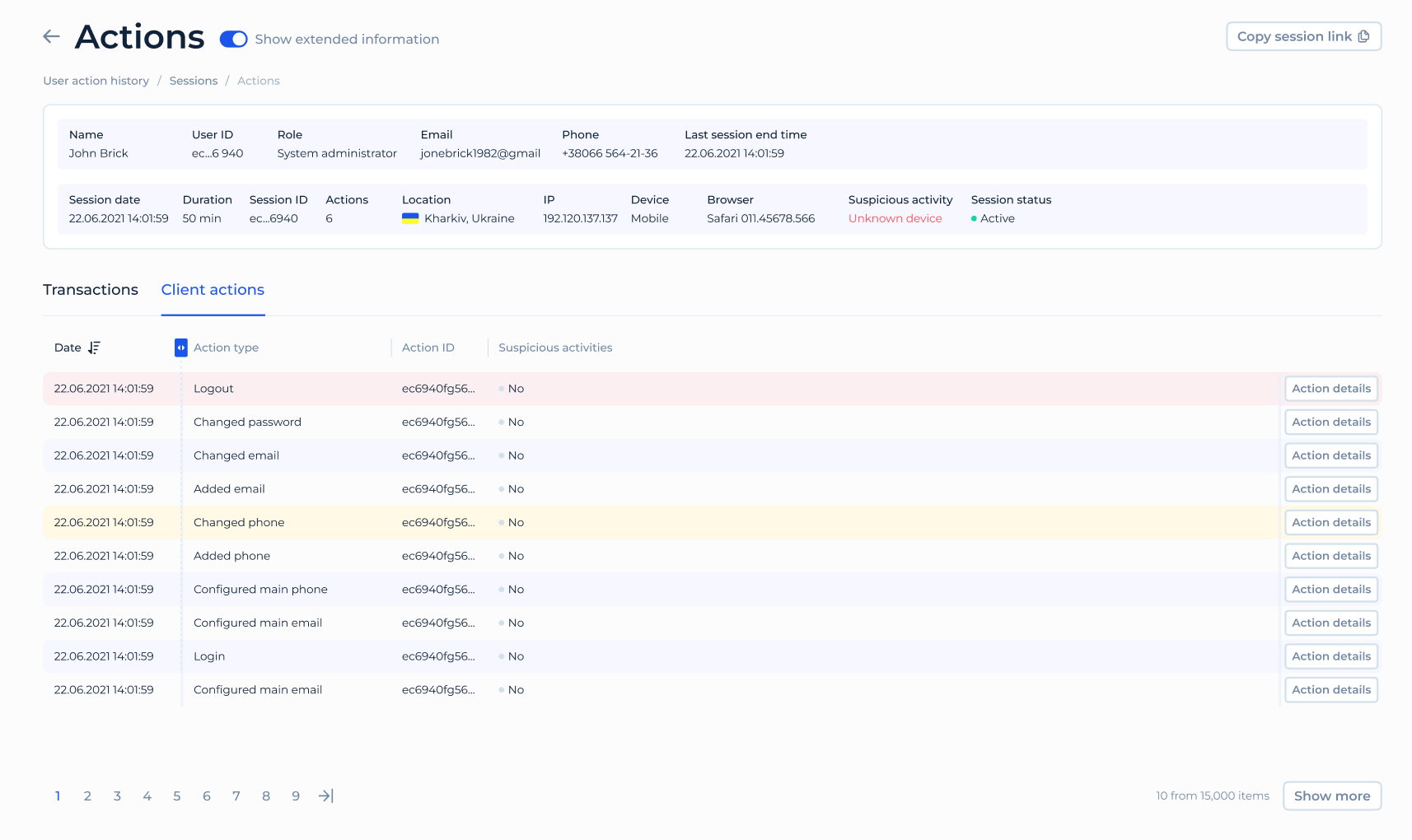Go to pagination page 9

tap(296, 796)
